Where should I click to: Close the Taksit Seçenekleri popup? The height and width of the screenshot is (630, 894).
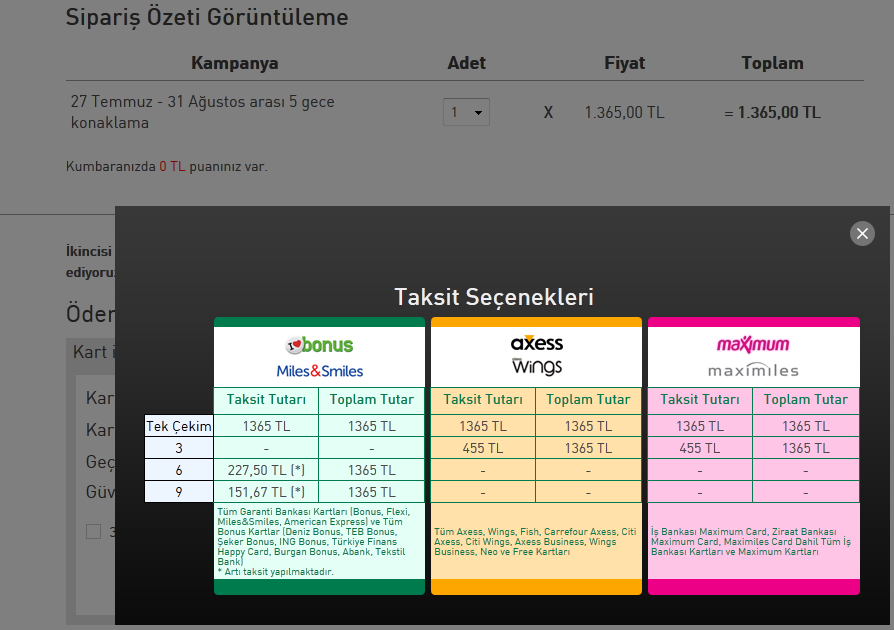862,234
